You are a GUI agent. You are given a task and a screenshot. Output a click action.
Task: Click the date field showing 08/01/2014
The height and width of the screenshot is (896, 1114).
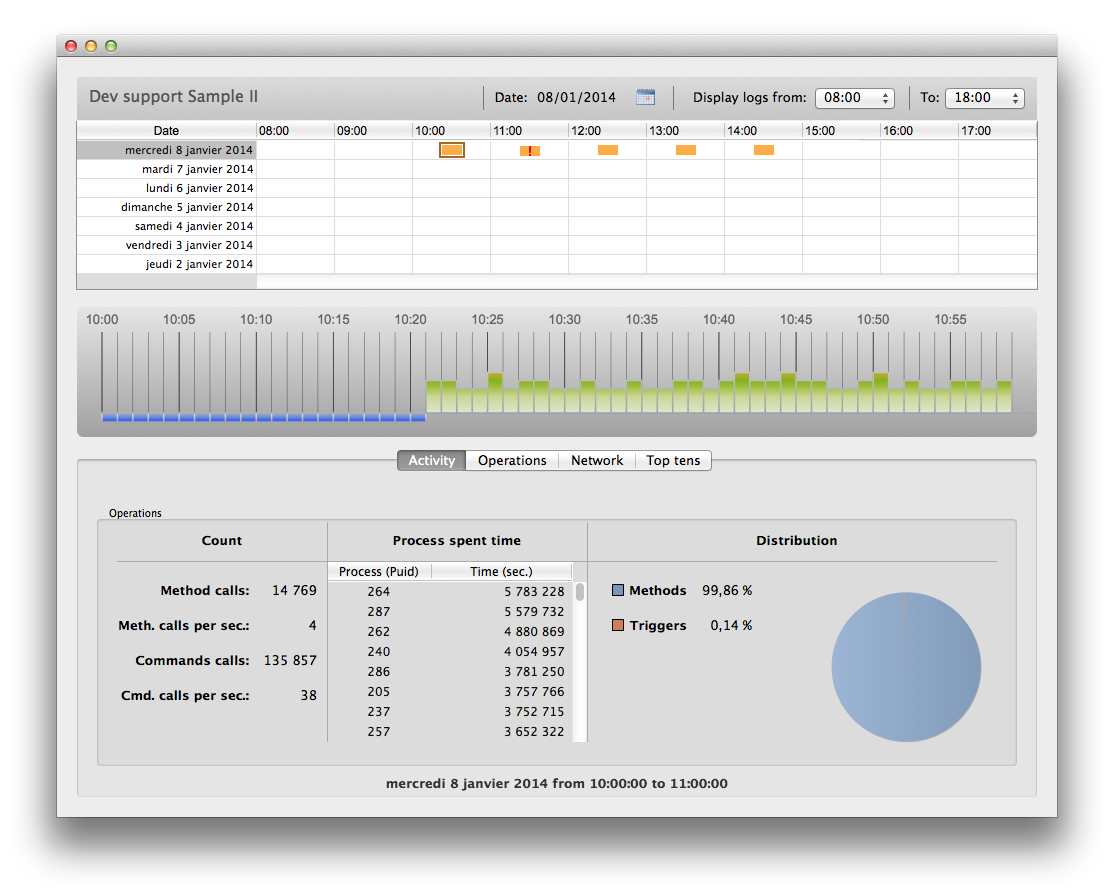(576, 98)
